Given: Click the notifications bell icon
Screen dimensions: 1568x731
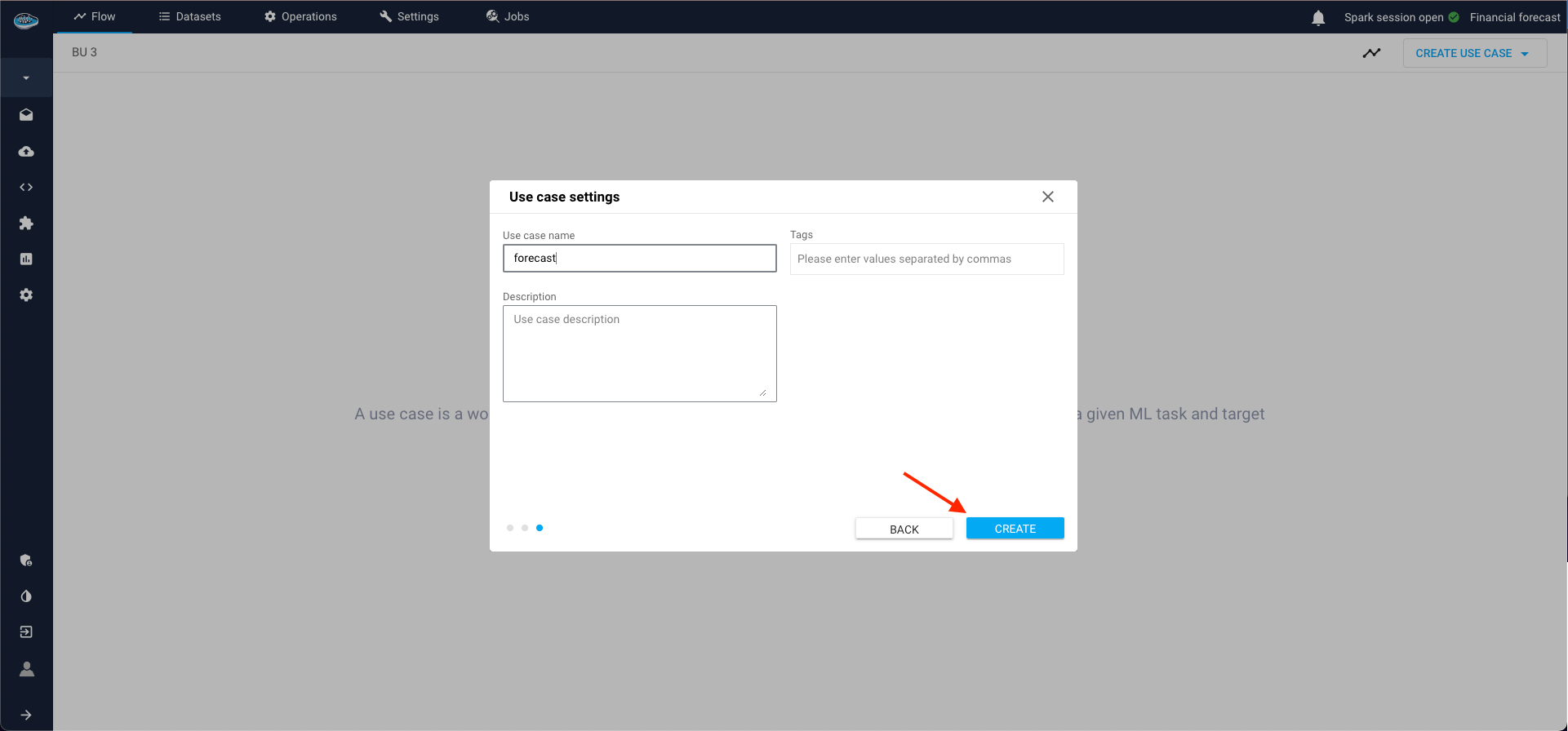Looking at the screenshot, I should [1317, 18].
